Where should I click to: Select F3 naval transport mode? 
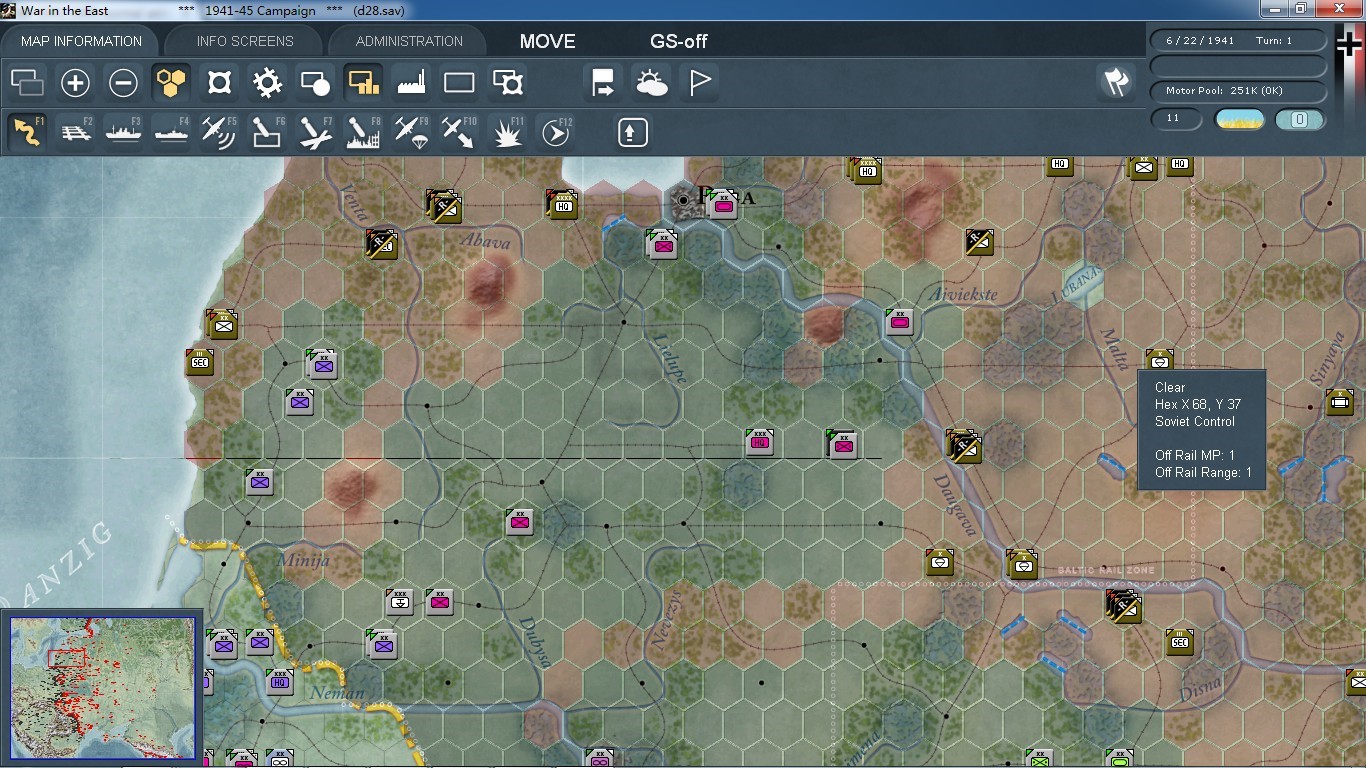tap(123, 132)
